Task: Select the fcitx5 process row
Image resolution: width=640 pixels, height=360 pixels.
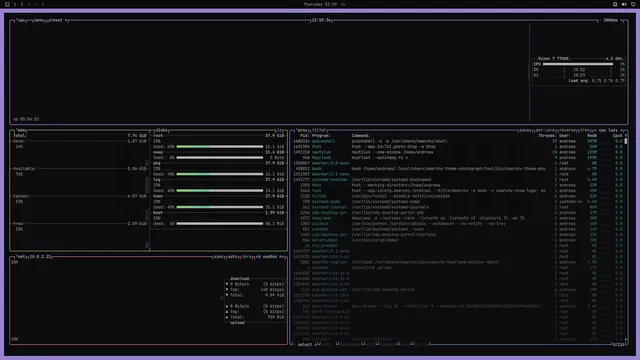Action: (457, 196)
